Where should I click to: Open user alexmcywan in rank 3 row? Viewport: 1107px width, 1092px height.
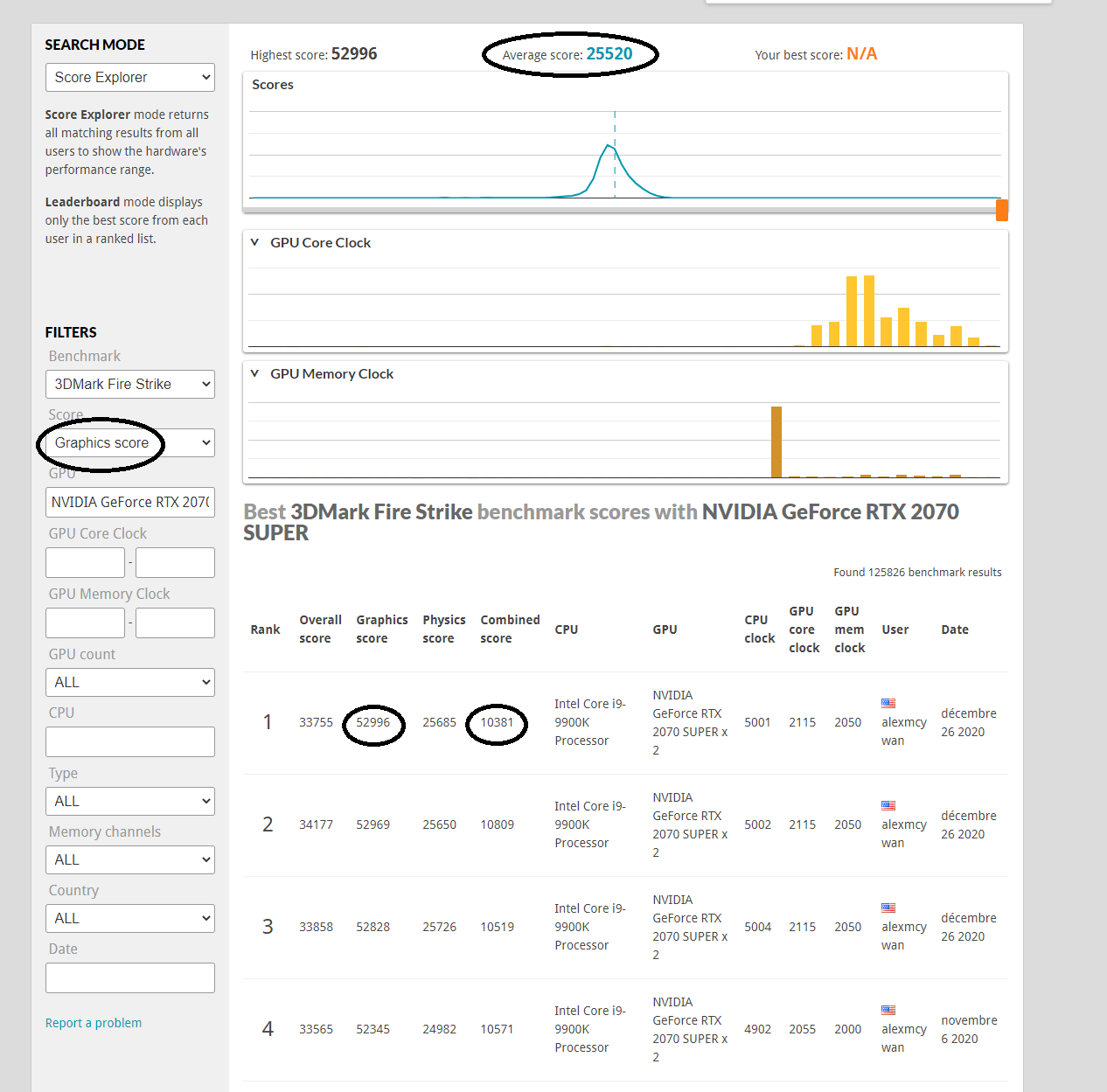[x=903, y=936]
